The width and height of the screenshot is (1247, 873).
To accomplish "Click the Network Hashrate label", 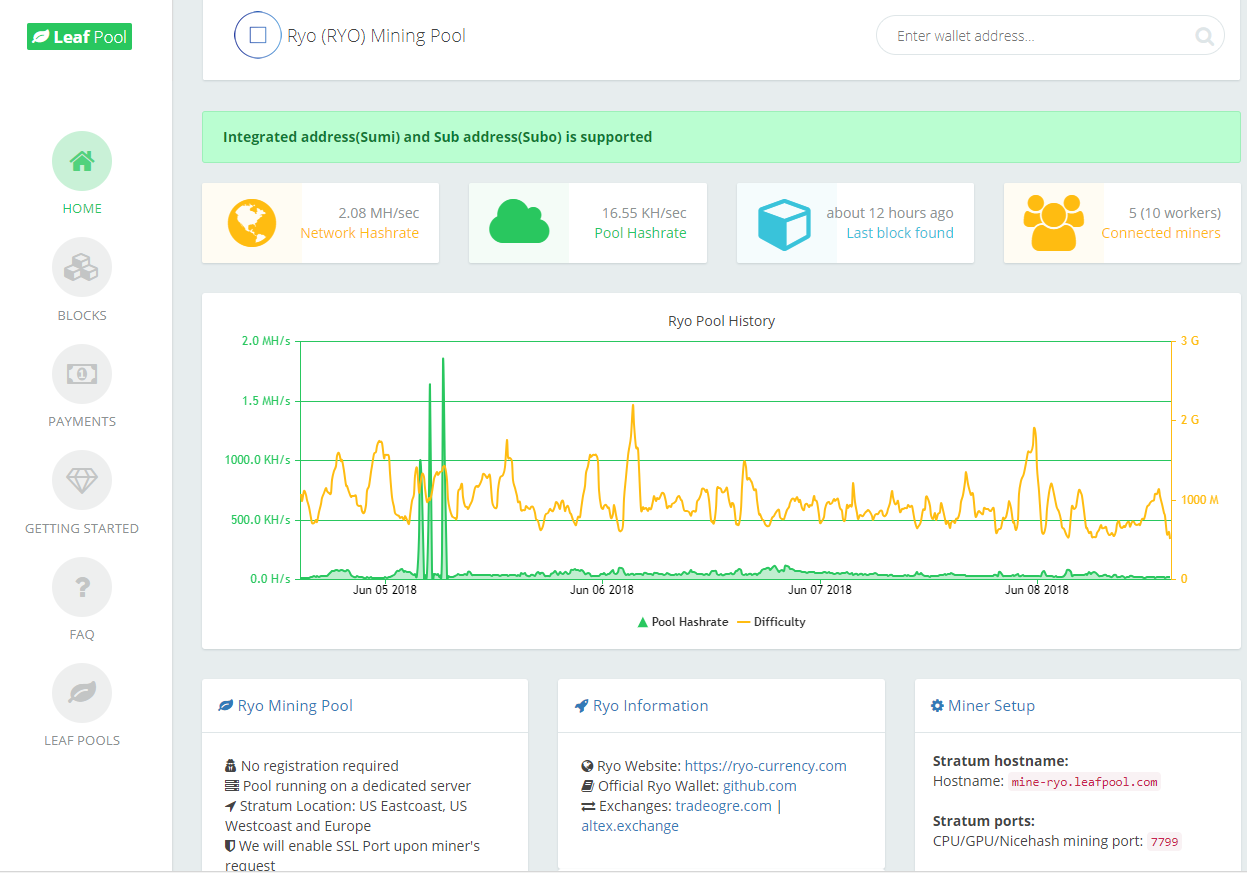I will 360,233.
